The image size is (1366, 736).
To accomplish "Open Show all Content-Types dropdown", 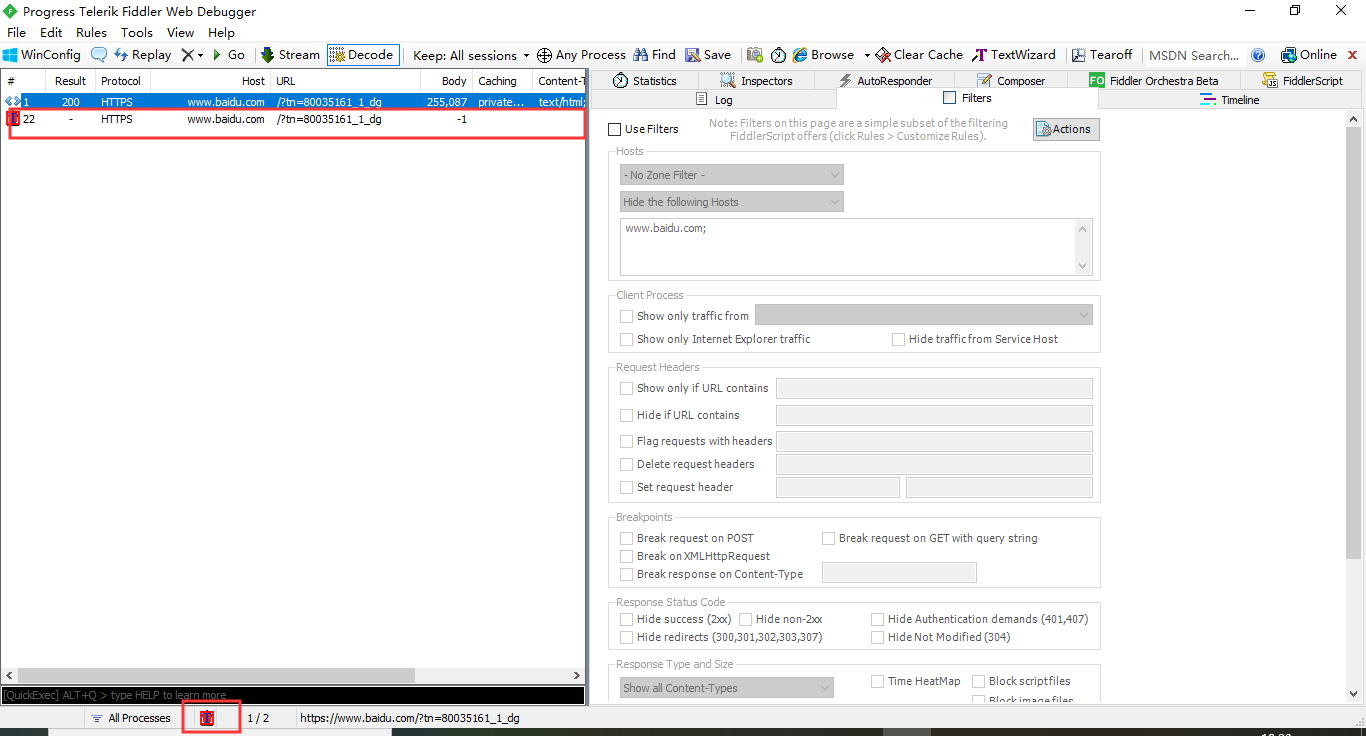I will (727, 688).
